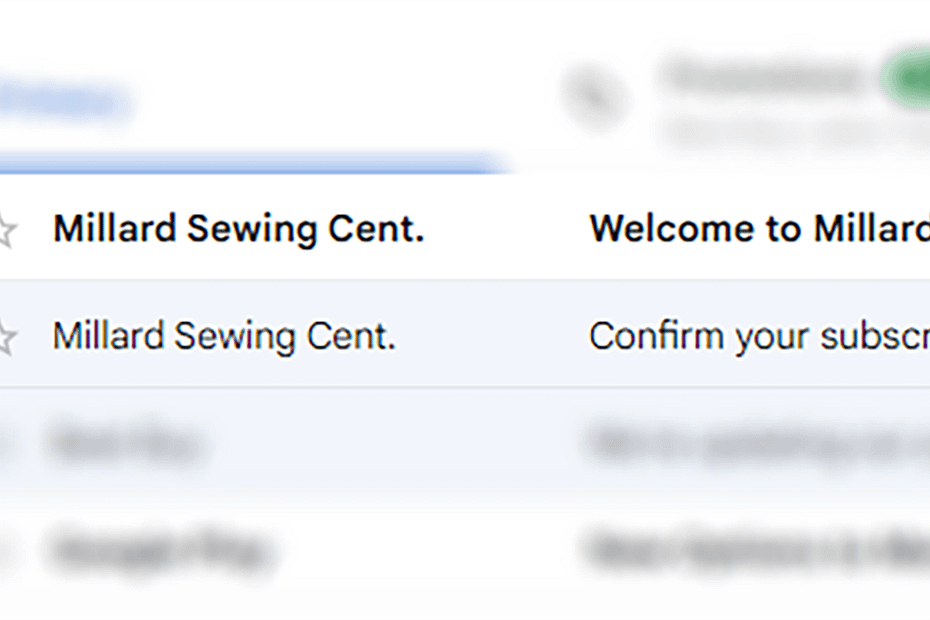Open the unread Millard Sewing Cent. sender name
Viewport: 930px width, 620px height.
[238, 229]
